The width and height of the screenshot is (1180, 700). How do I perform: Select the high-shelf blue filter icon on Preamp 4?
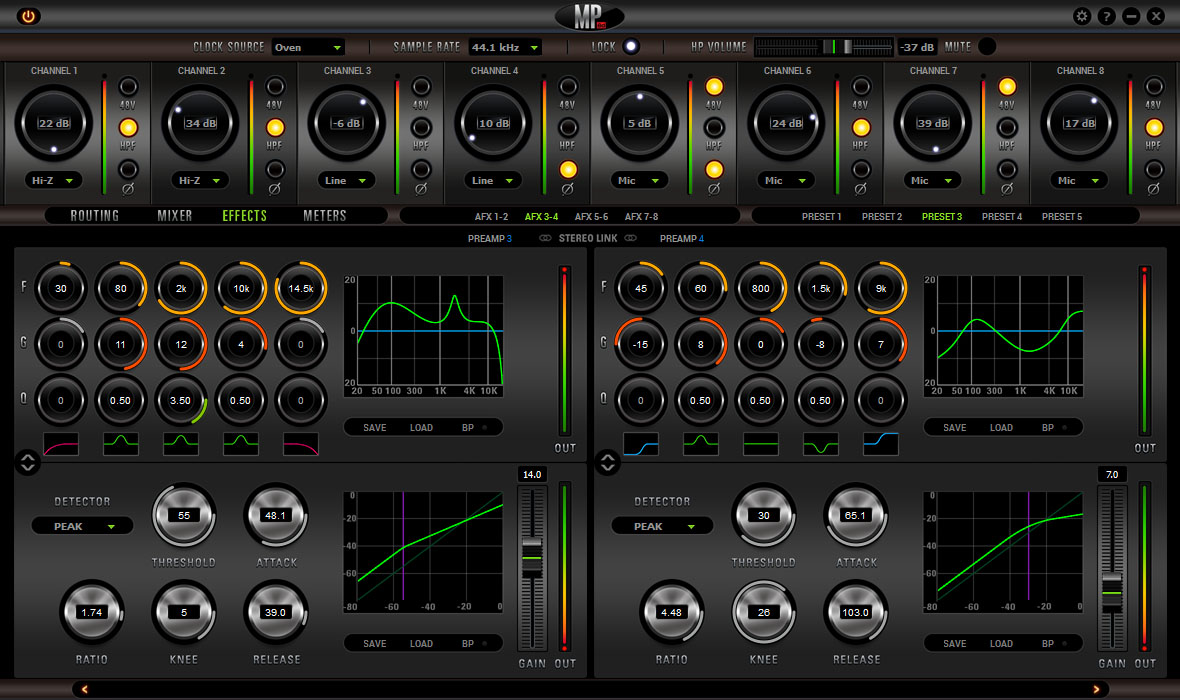[880, 444]
